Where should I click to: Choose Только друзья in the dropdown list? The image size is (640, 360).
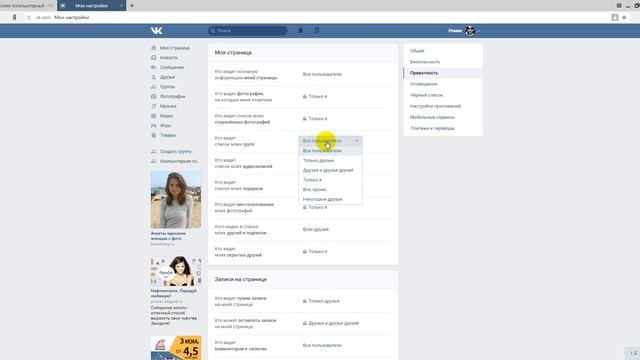coord(330,160)
